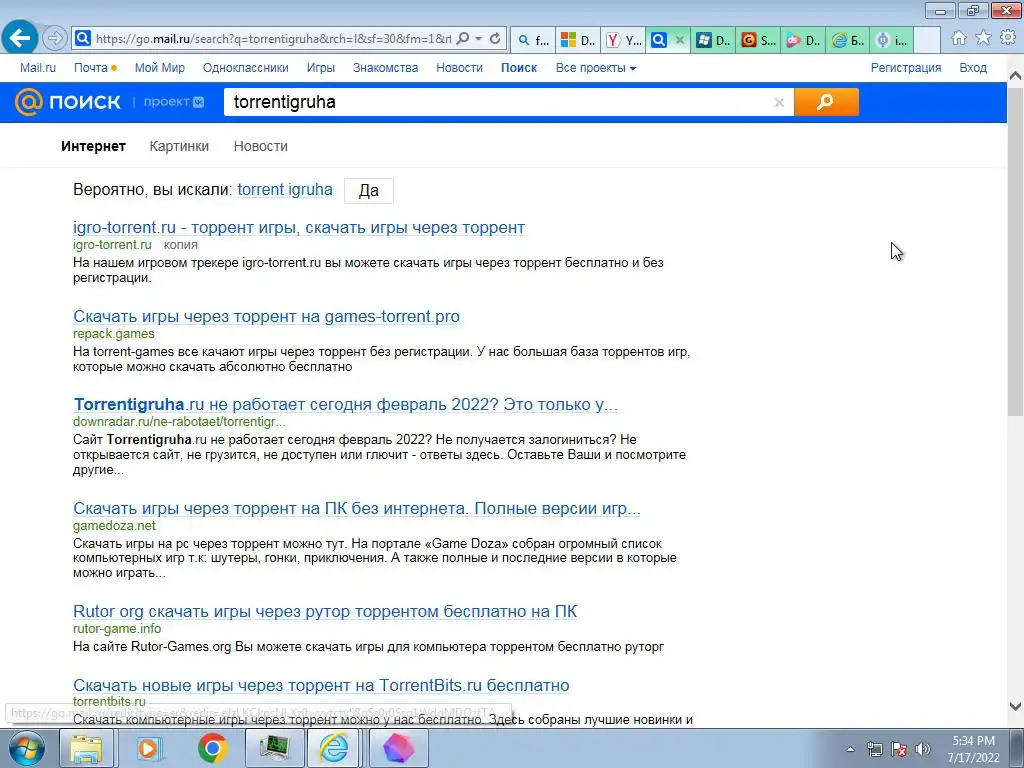Click the search magnifier in address bar
The height and width of the screenshot is (768, 1024).
click(x=462, y=39)
